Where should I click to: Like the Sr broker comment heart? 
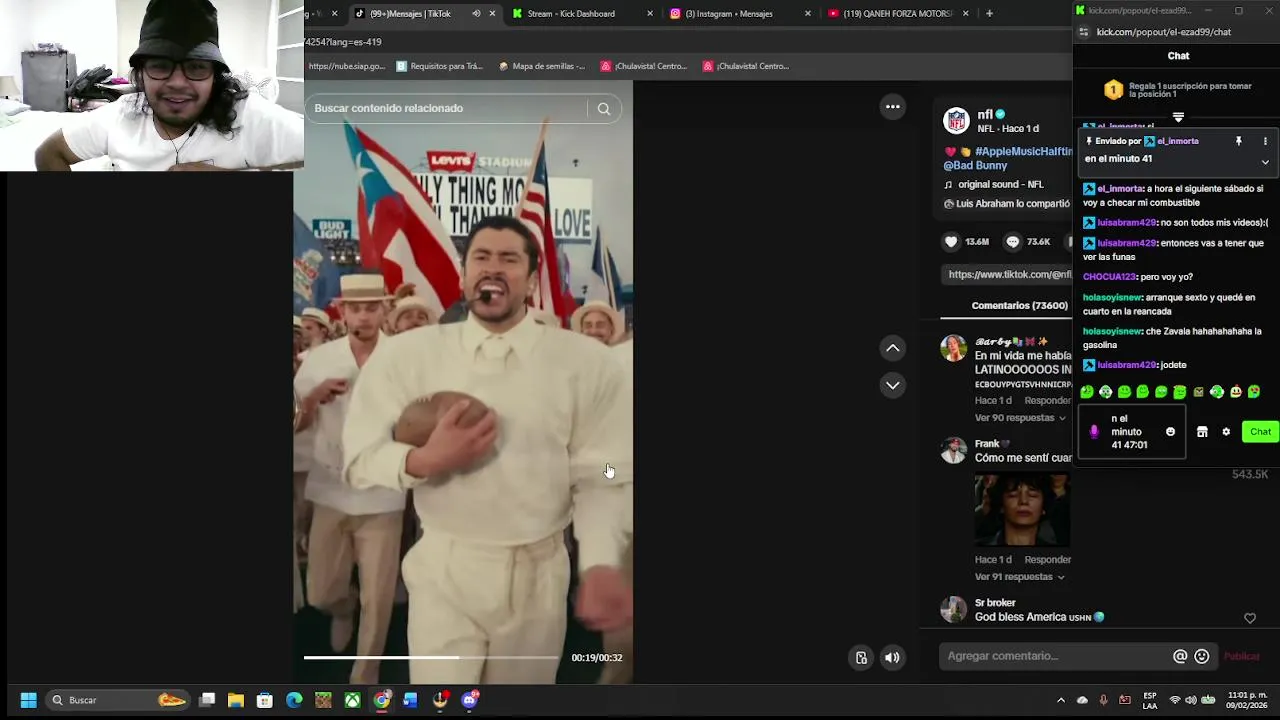pyautogui.click(x=1250, y=618)
